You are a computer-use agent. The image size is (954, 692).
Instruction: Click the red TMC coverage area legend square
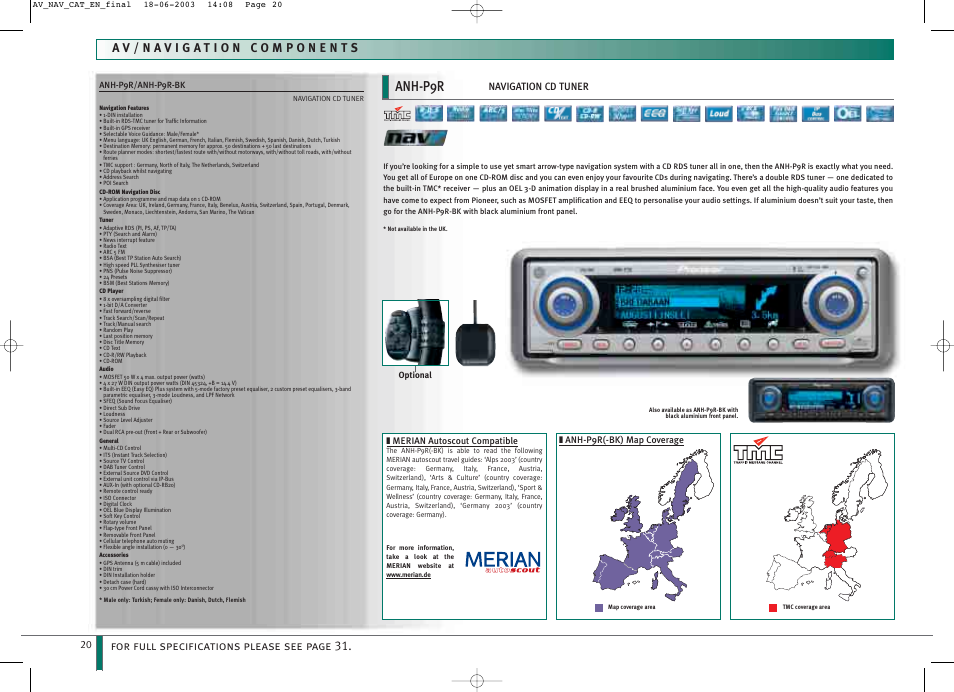pos(773,607)
